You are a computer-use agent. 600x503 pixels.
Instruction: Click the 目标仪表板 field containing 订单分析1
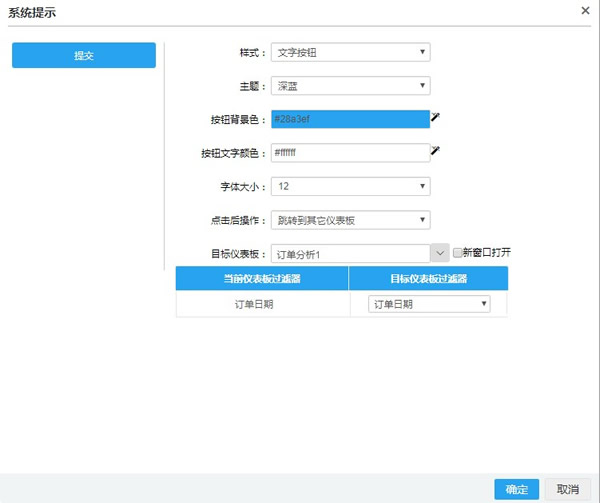349,254
